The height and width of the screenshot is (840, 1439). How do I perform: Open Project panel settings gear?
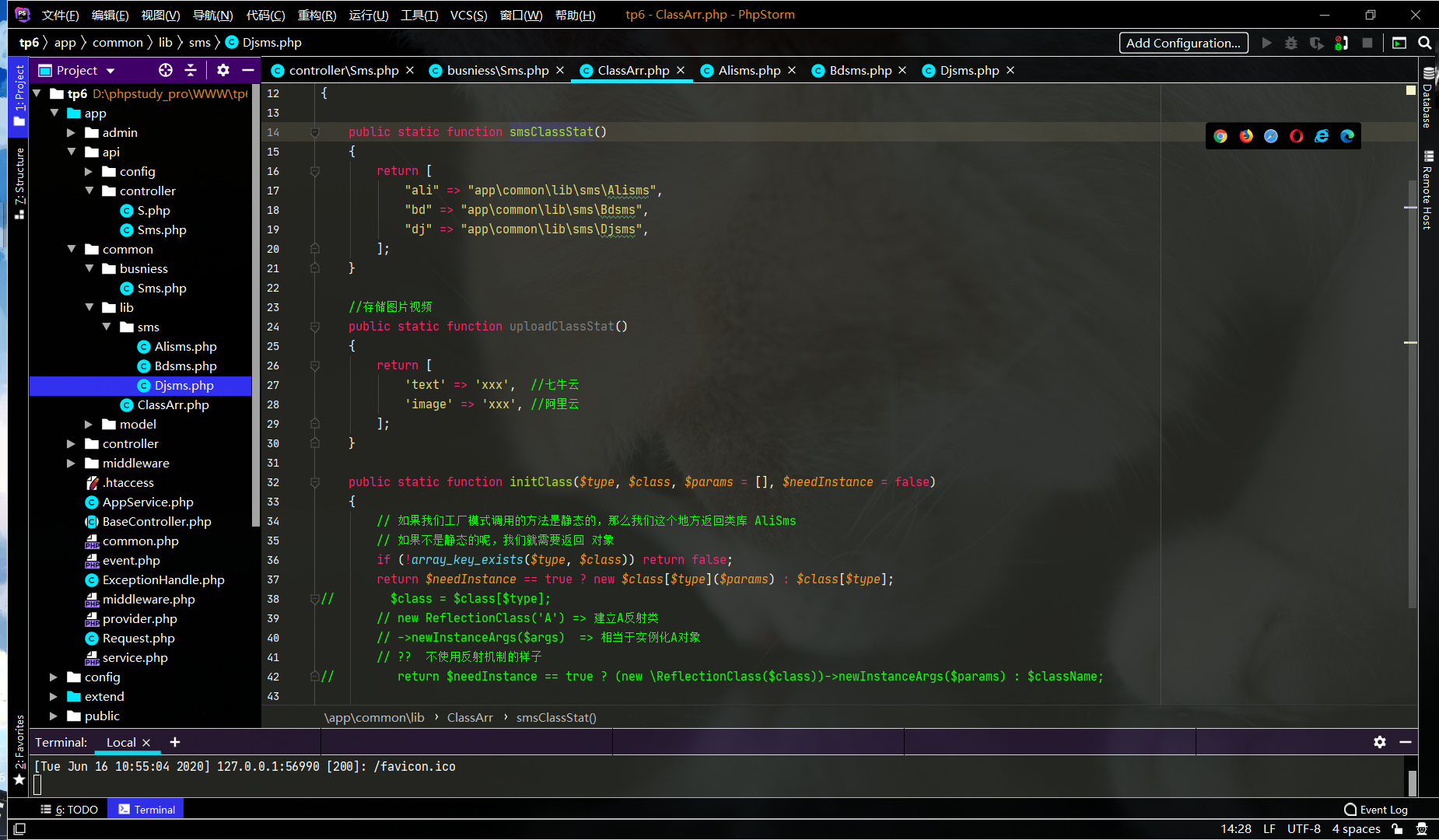point(223,70)
